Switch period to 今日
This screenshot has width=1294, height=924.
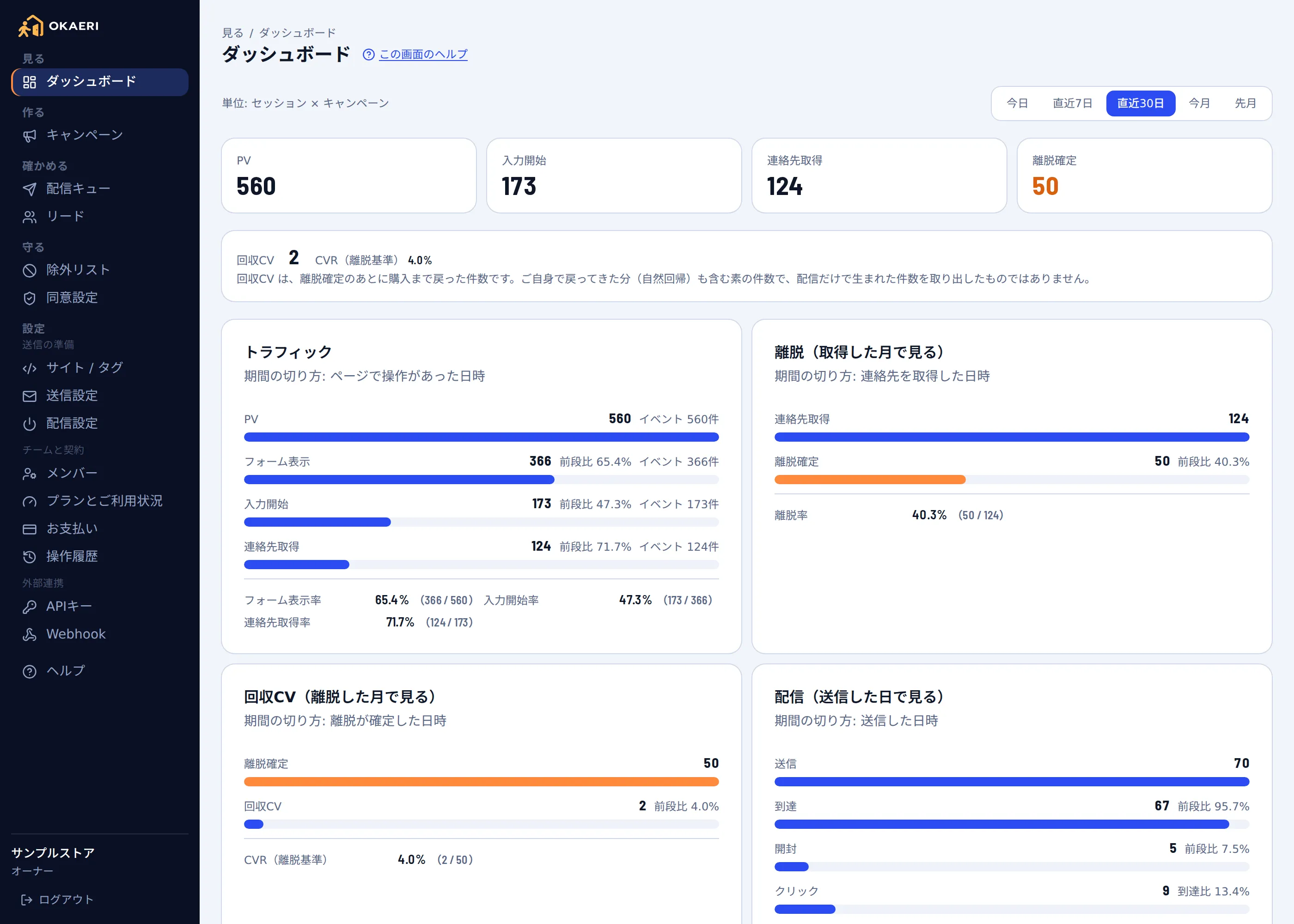click(1017, 103)
